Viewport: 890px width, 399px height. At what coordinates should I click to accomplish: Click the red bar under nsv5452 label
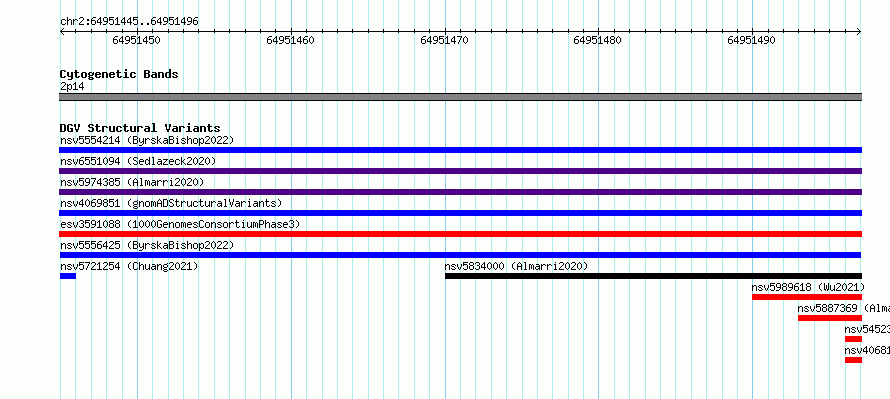coord(853,339)
